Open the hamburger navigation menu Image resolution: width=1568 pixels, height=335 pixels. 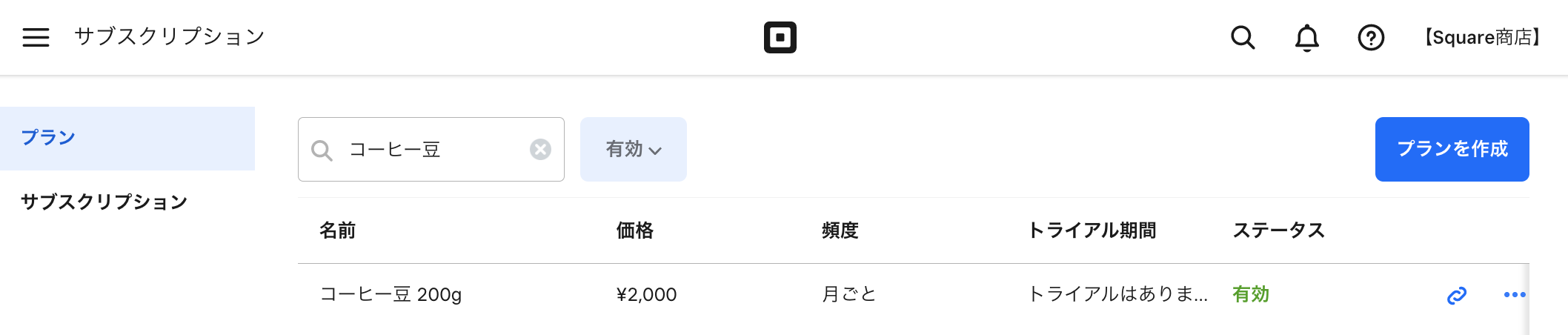pyautogui.click(x=36, y=37)
